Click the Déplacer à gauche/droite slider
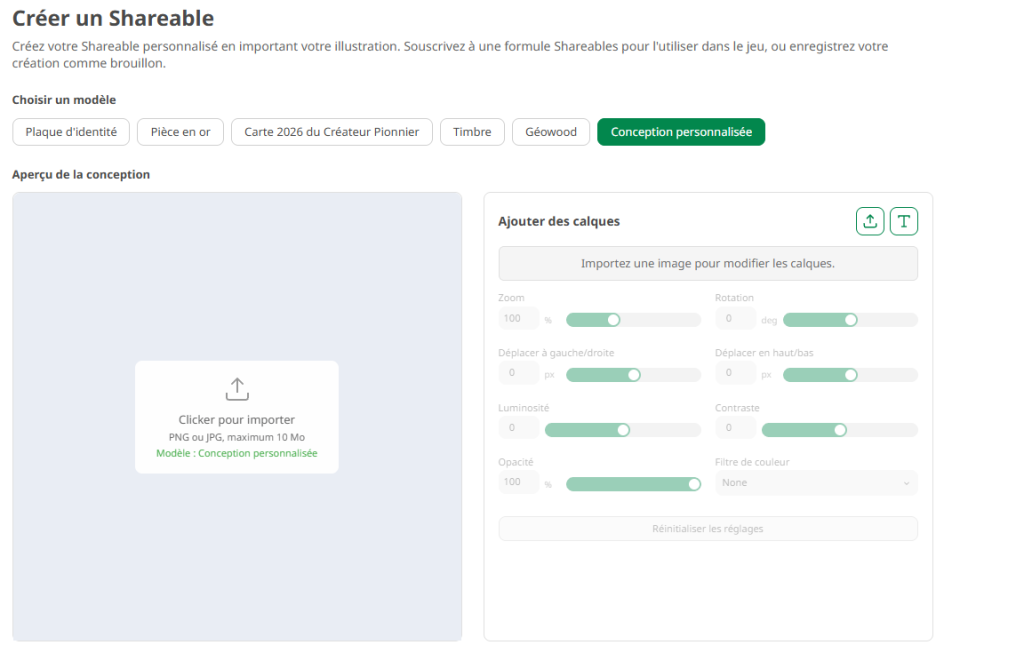This screenshot has height=653, width=1024. 633,375
